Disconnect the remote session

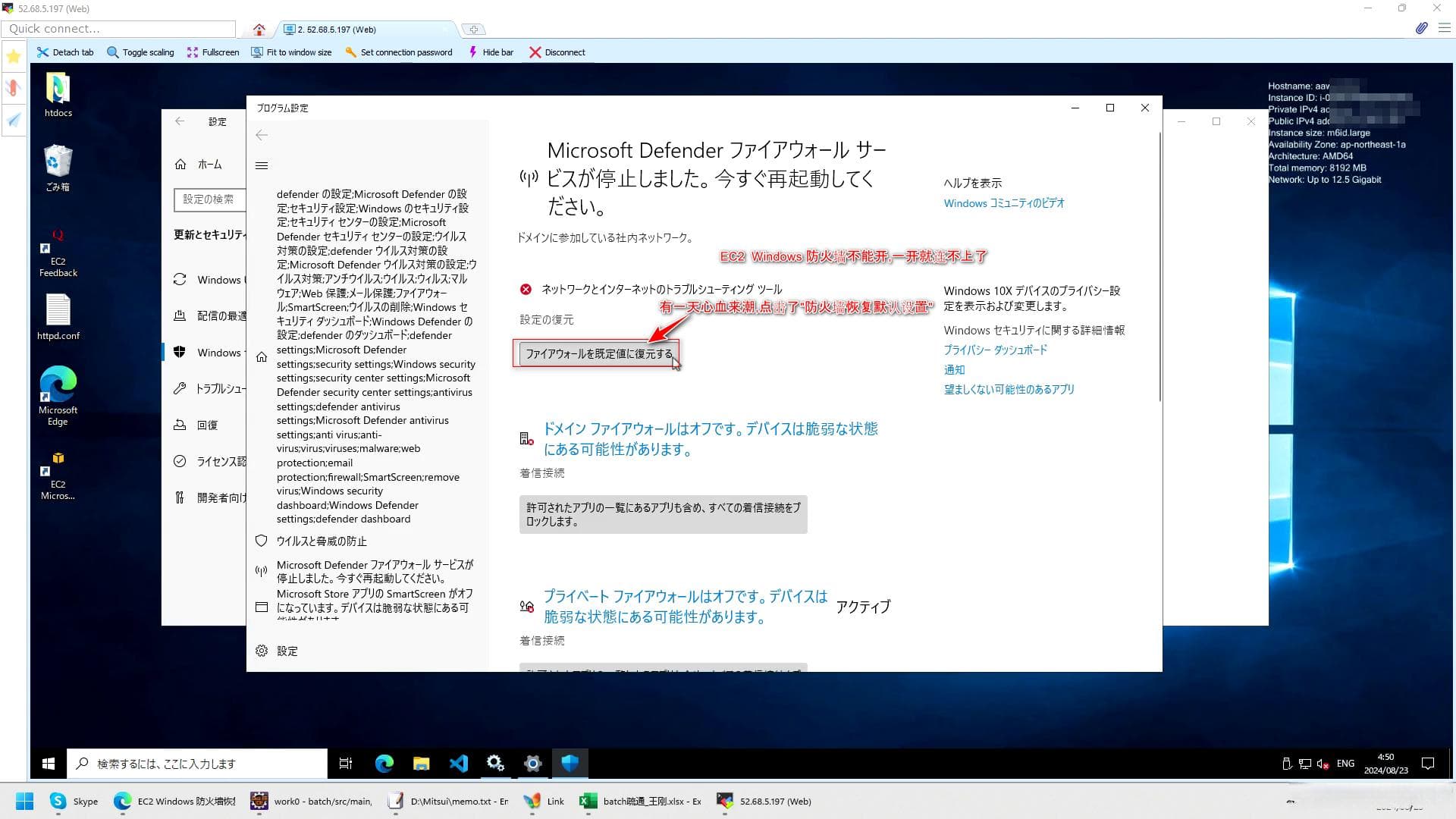coord(557,52)
